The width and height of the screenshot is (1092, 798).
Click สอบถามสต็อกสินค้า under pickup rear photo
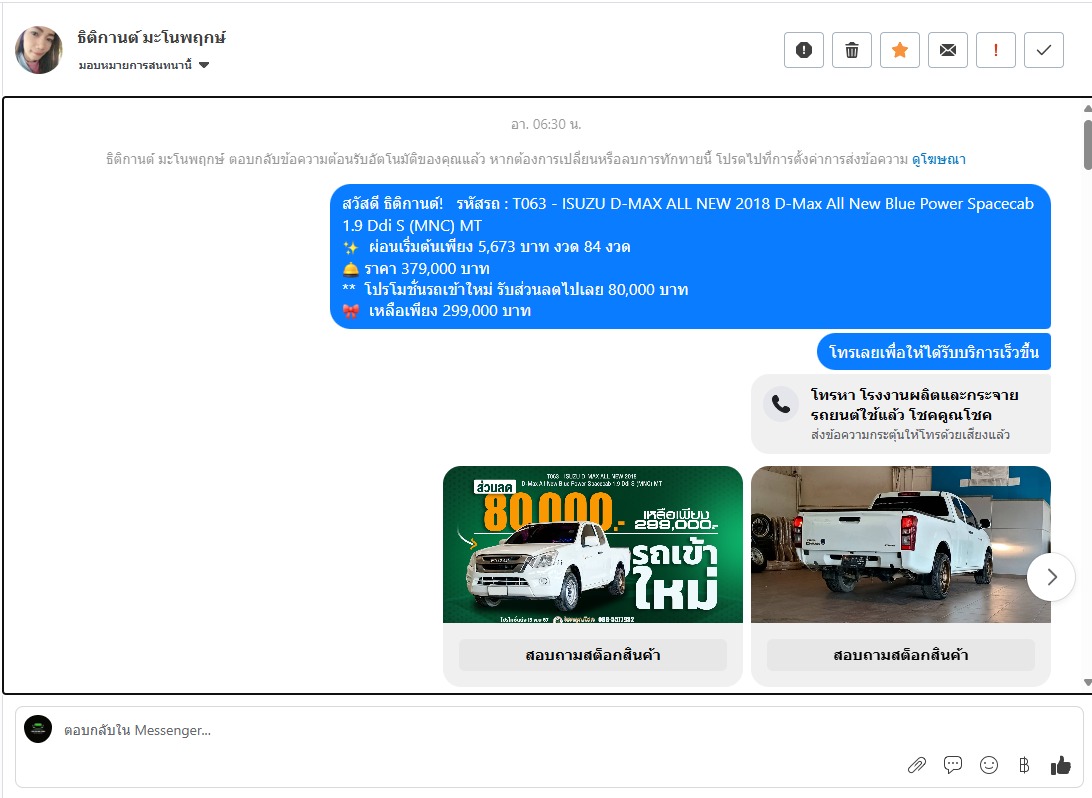[x=900, y=655]
